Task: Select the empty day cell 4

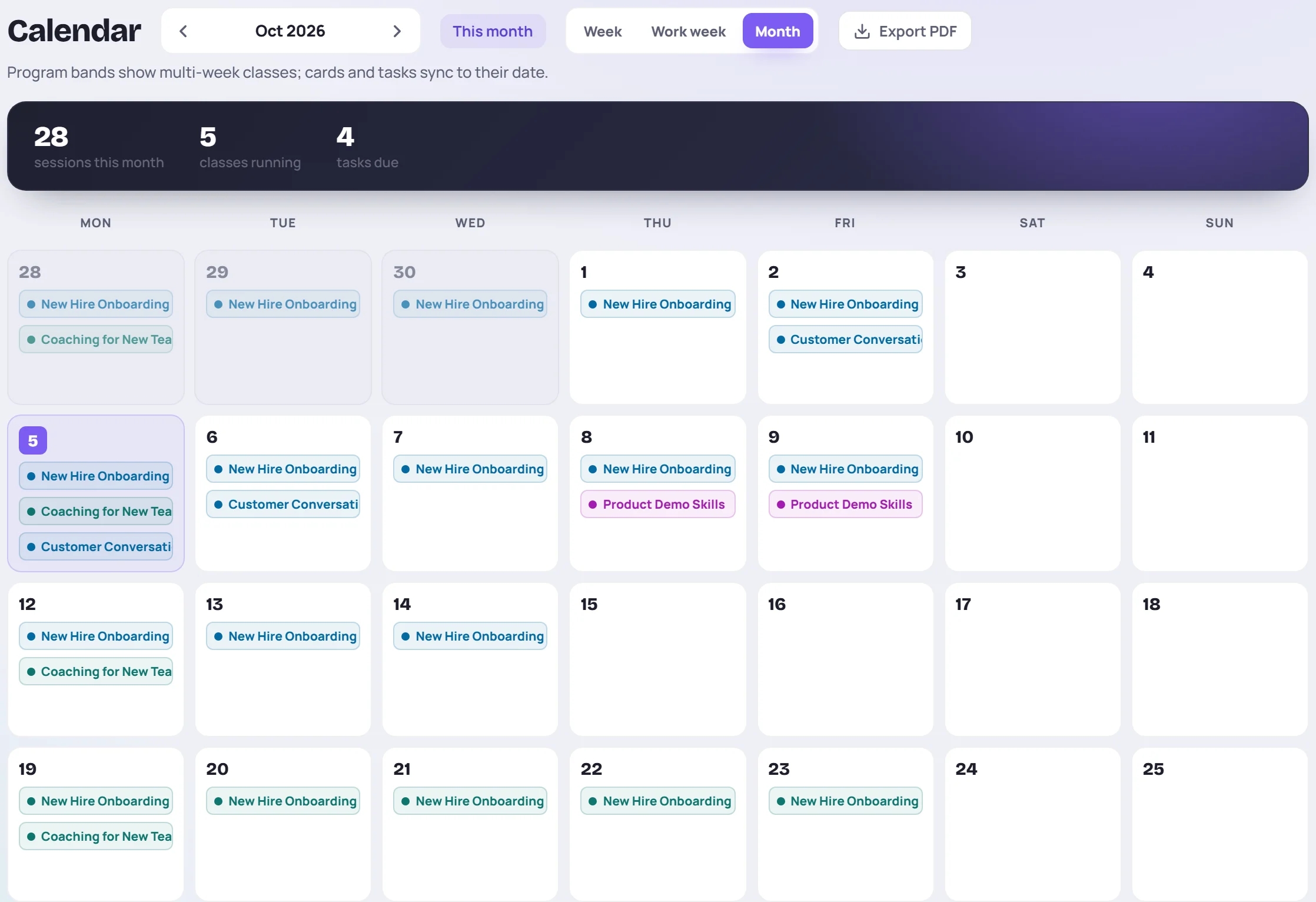Action: coord(1220,327)
